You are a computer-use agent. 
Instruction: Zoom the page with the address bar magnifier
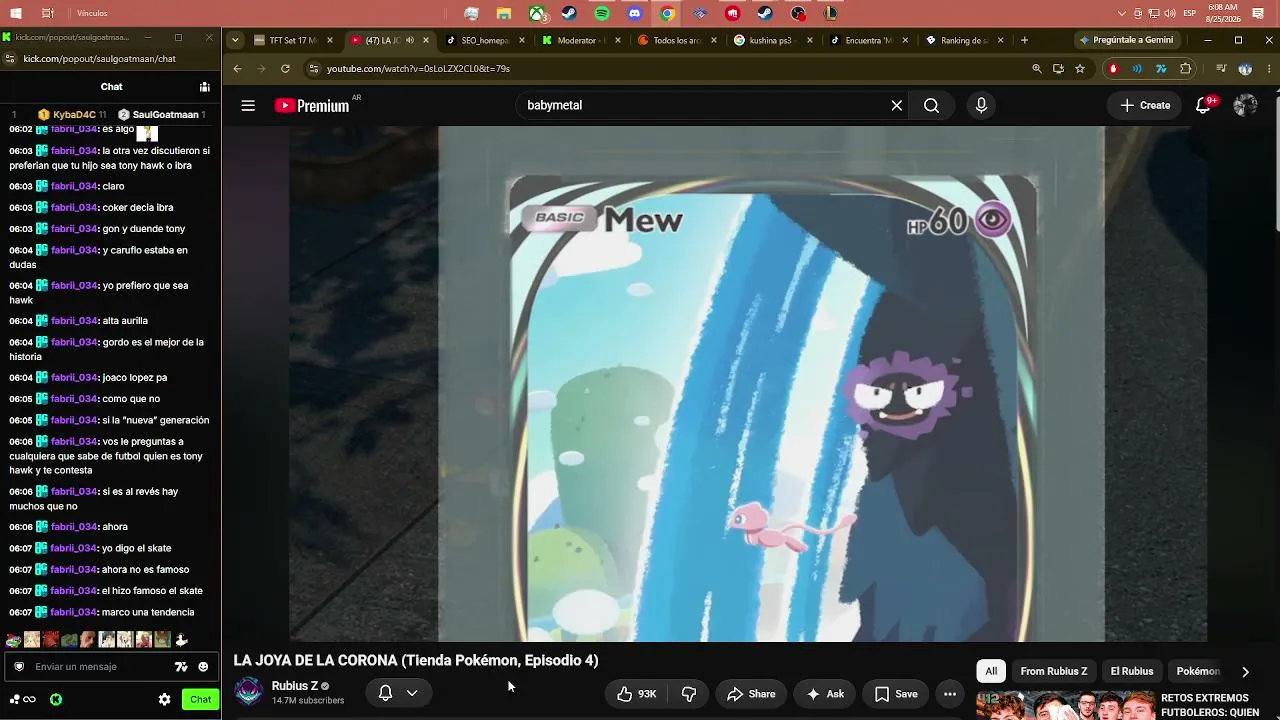[x=1037, y=69]
